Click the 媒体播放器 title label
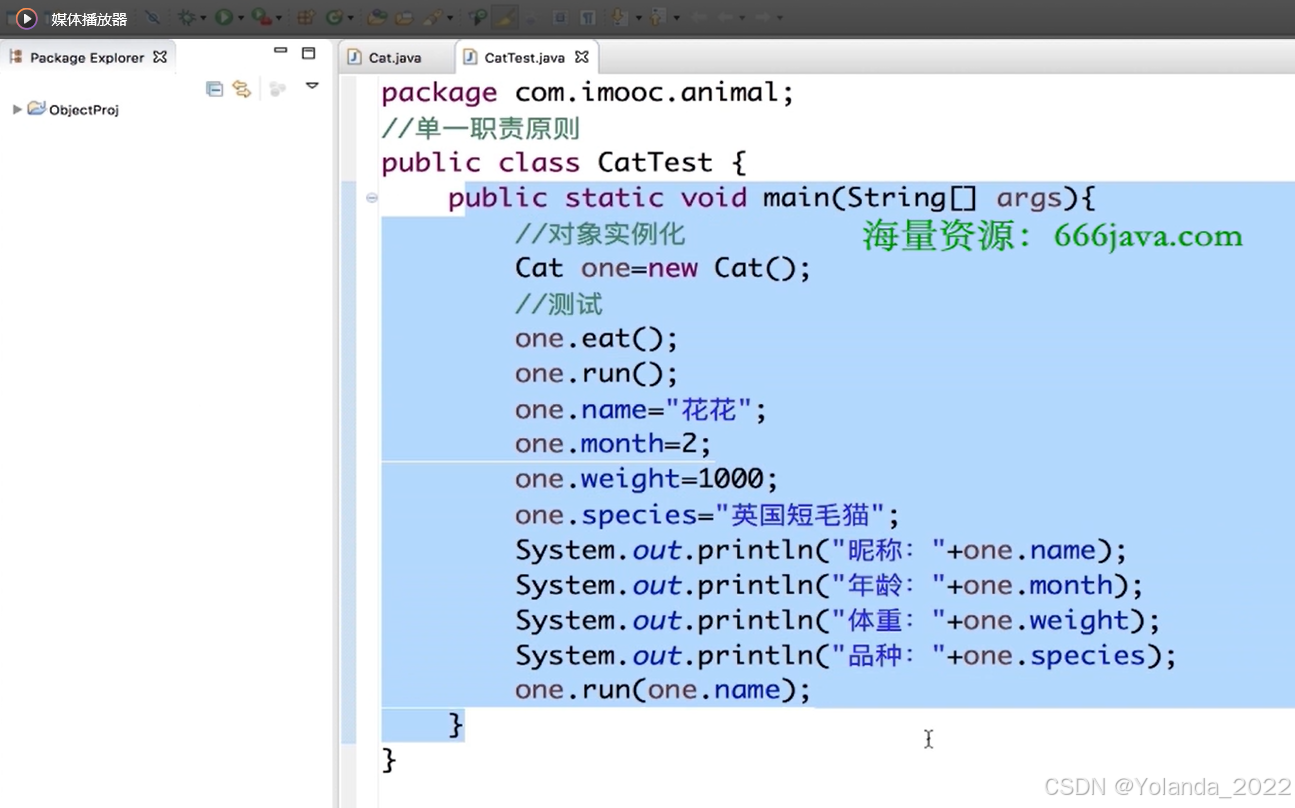This screenshot has height=808, width=1295. [x=89, y=19]
